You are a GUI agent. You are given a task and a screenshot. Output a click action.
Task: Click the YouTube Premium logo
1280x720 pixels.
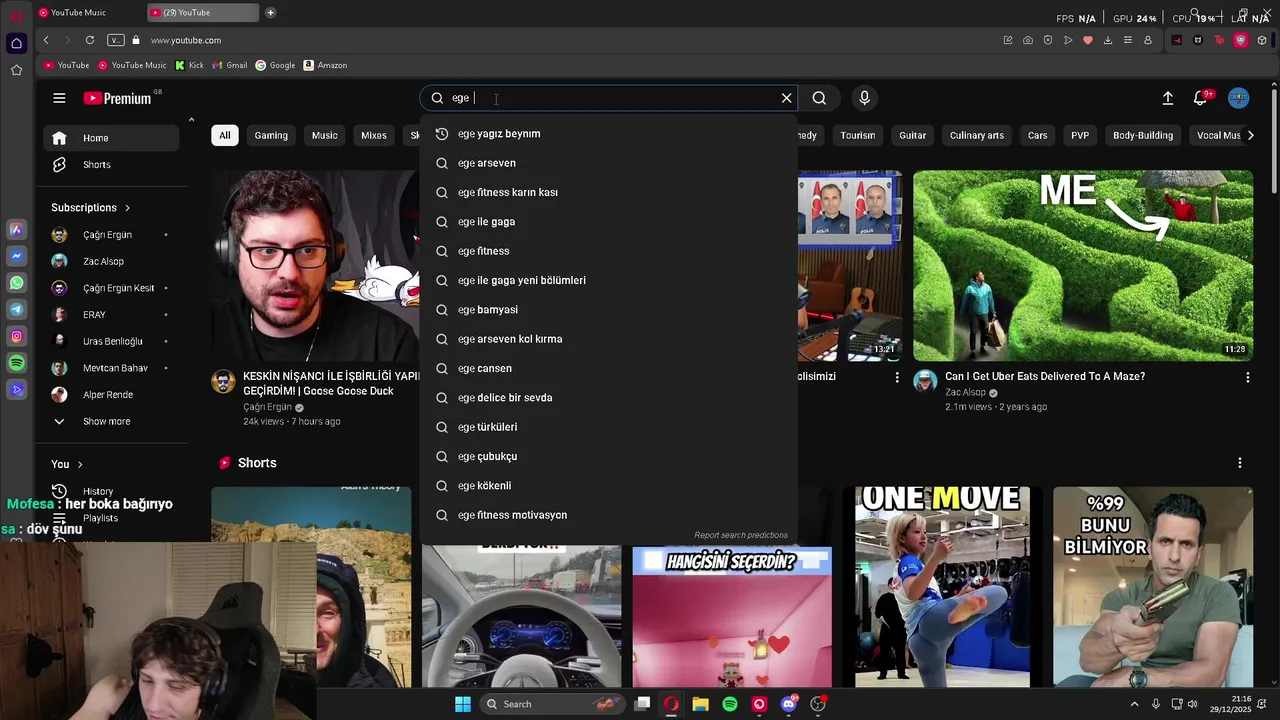[117, 98]
